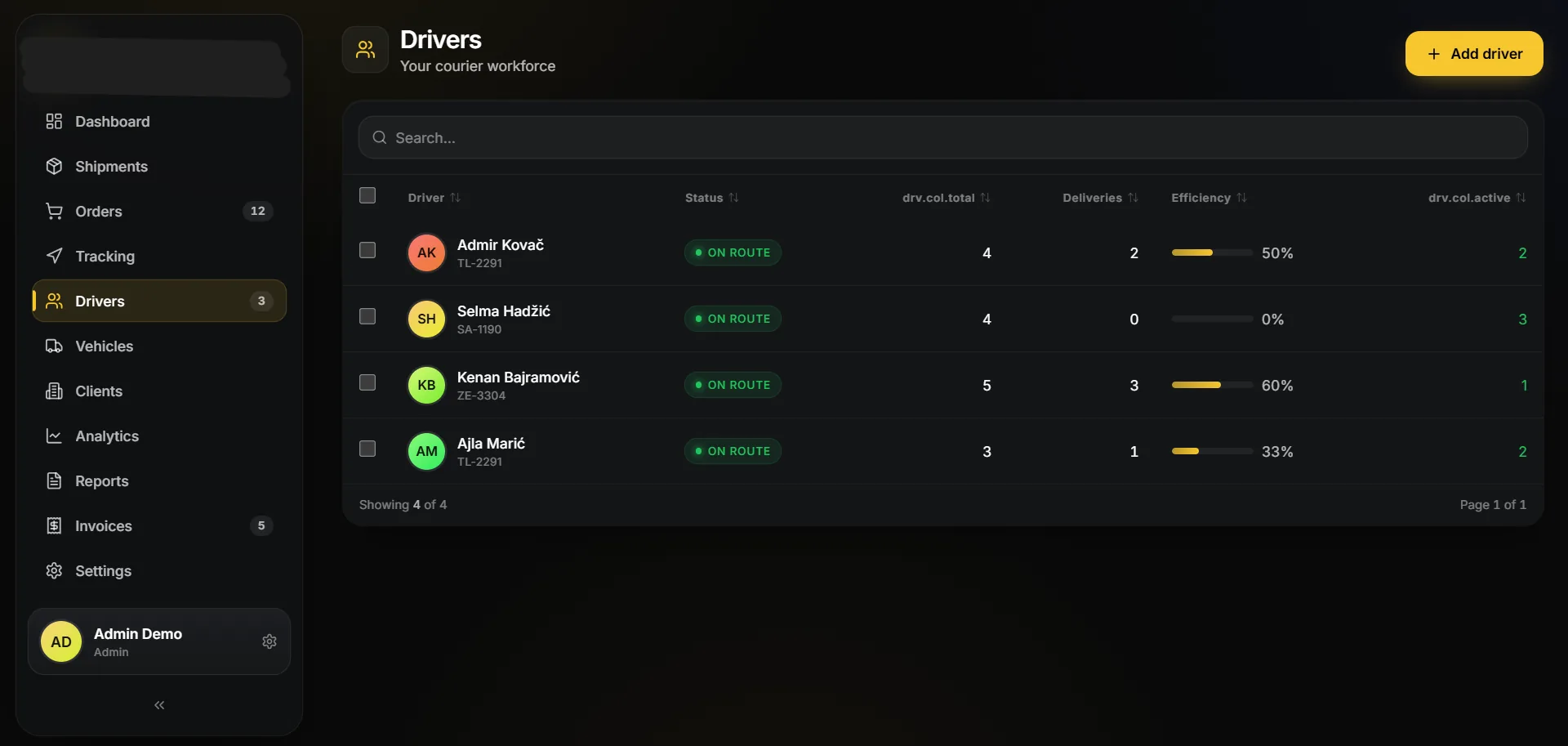Sort table by Efficiency column
The height and width of the screenshot is (746, 1568).
[1209, 198]
